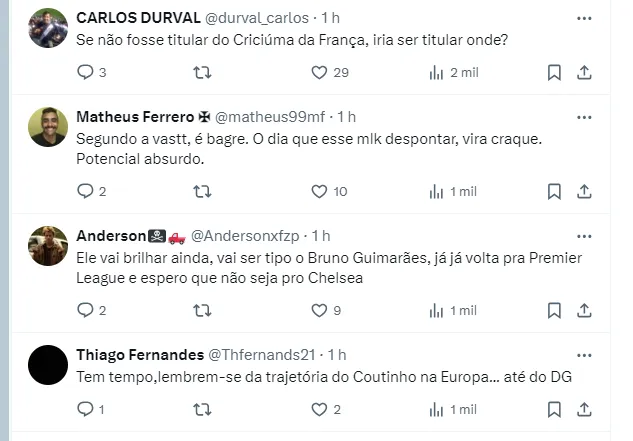
Task: Reply to CARLOS DURVAL's tweet
Action: coord(85,72)
